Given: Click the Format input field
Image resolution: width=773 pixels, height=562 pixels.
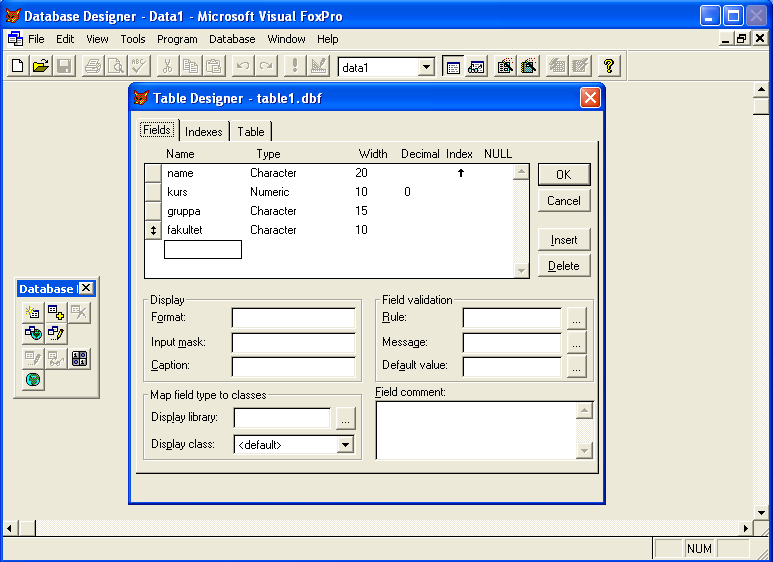Looking at the screenshot, I should click(x=293, y=318).
